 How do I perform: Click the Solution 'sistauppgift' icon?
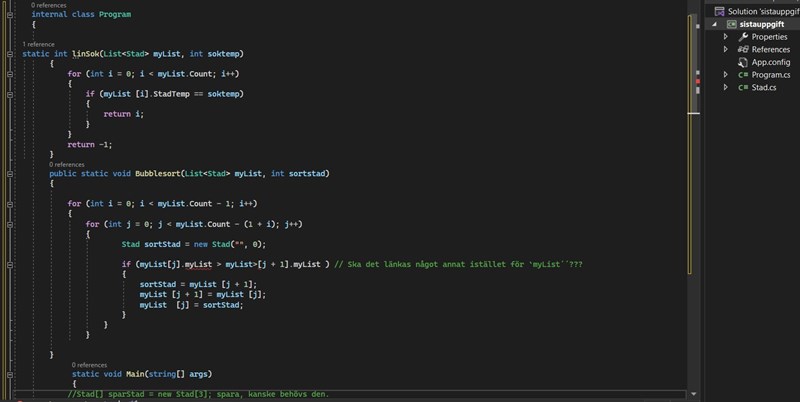(719, 11)
